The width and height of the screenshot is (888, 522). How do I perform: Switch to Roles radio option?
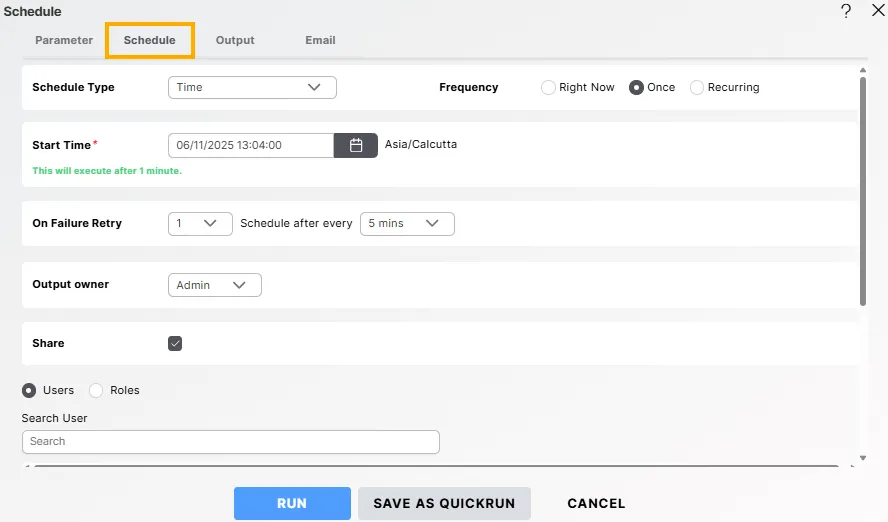pos(96,390)
